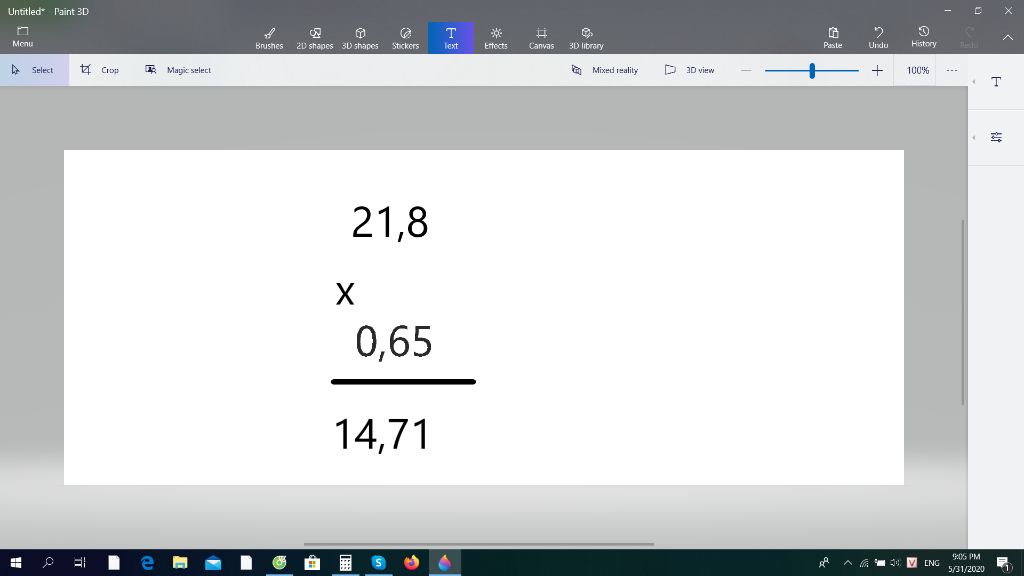Image resolution: width=1024 pixels, height=576 pixels.
Task: Click the result 14,71 on canvas
Action: click(382, 434)
